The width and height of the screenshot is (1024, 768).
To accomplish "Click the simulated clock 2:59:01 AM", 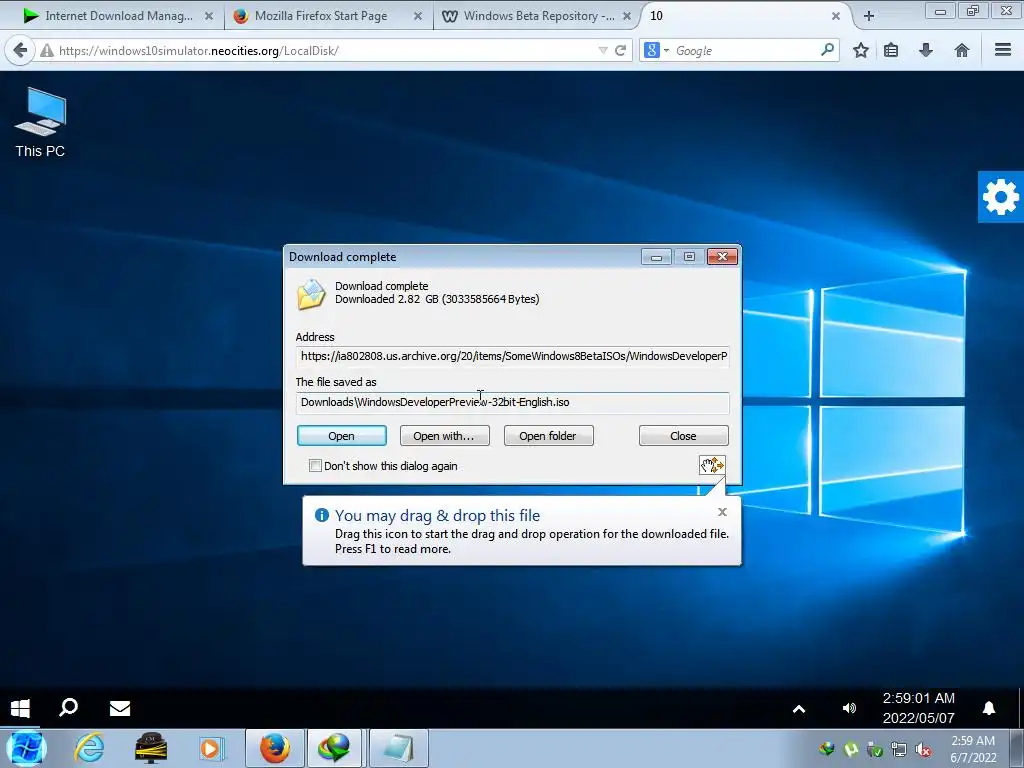I will [x=918, y=698].
